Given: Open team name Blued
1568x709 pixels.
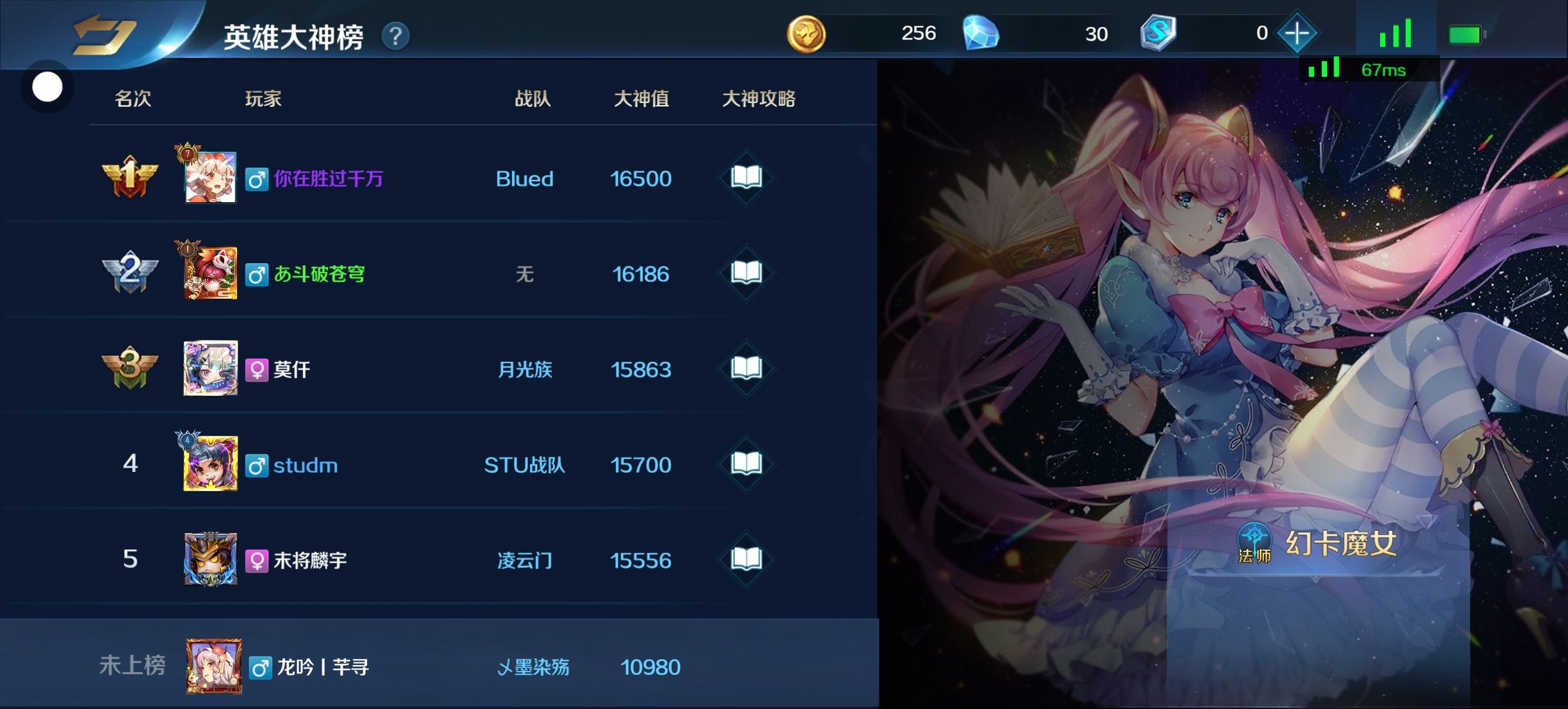Looking at the screenshot, I should [525, 179].
